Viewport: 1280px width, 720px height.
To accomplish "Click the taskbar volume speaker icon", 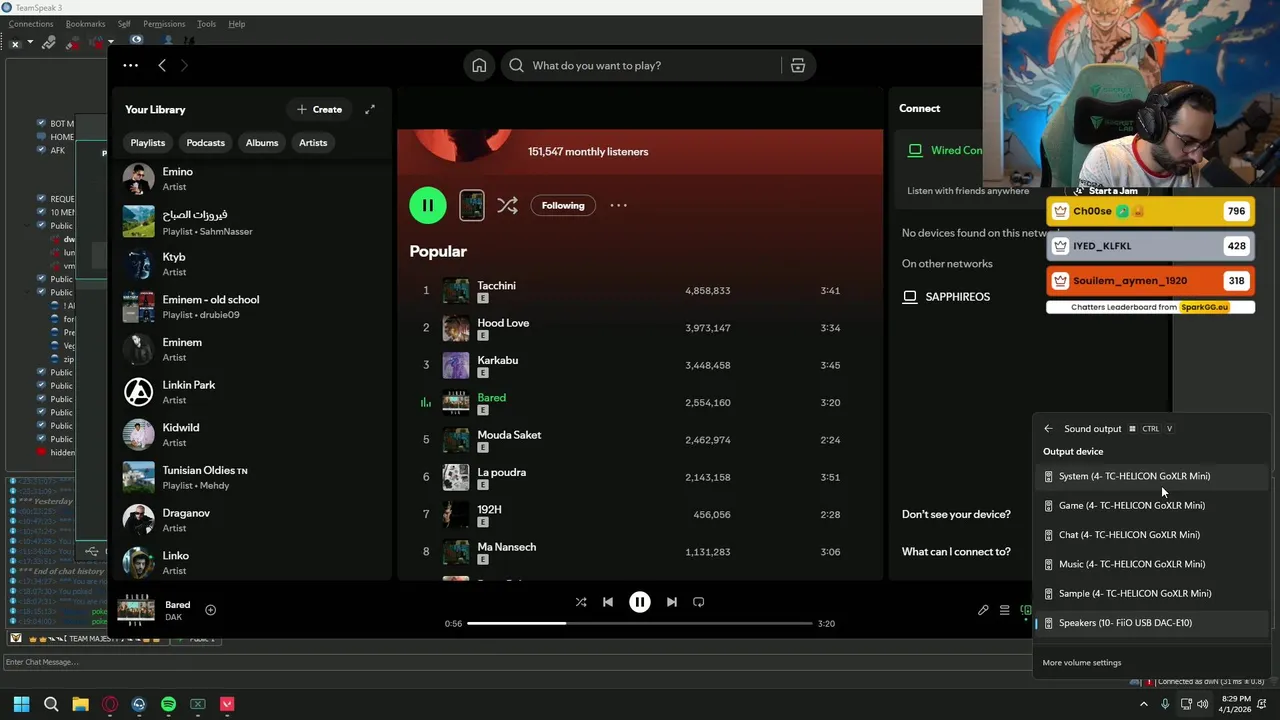I will 1203,704.
